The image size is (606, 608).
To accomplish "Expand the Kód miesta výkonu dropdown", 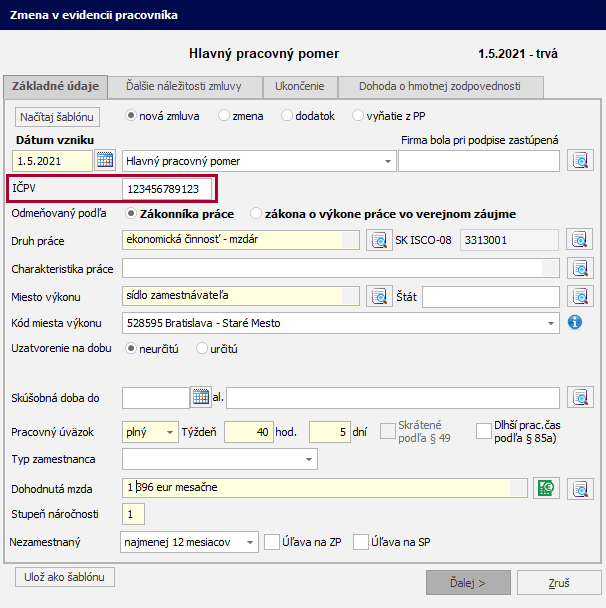I will [551, 323].
